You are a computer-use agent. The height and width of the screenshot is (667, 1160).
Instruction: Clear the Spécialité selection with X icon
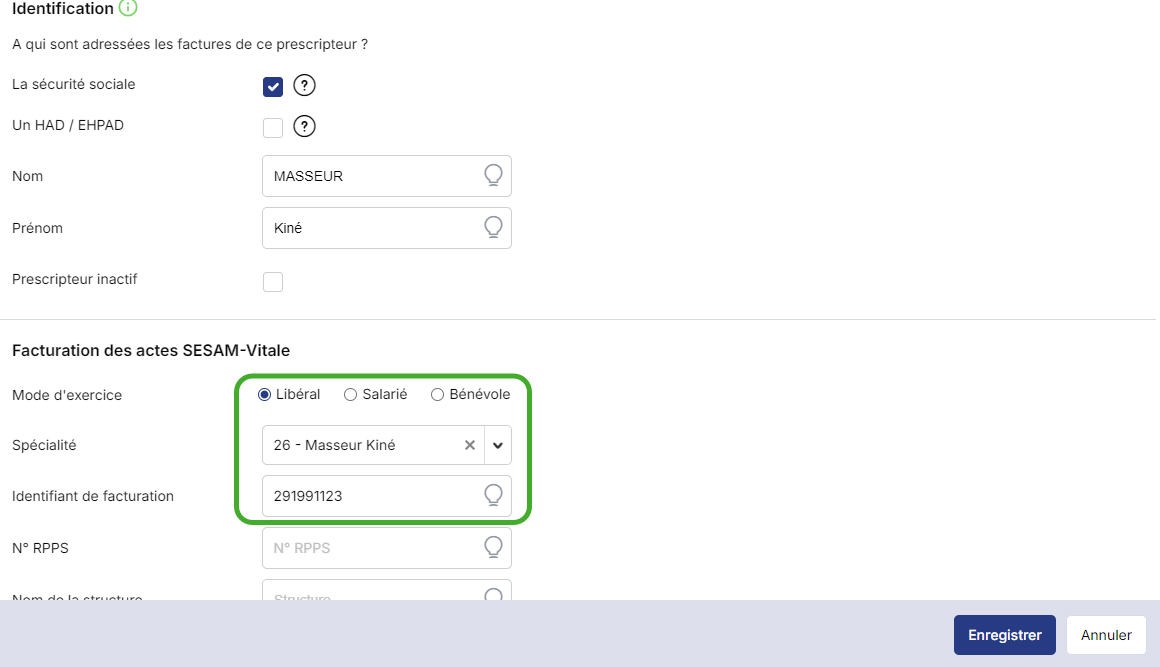point(470,445)
